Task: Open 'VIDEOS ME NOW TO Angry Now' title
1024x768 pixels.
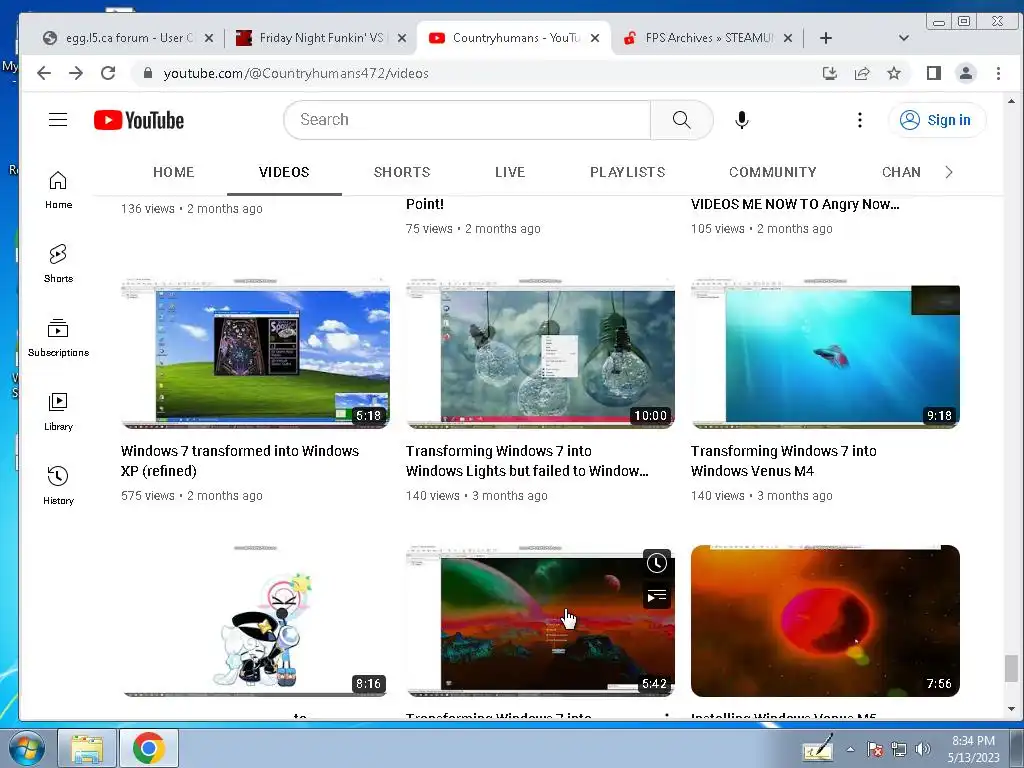Action: coord(795,204)
